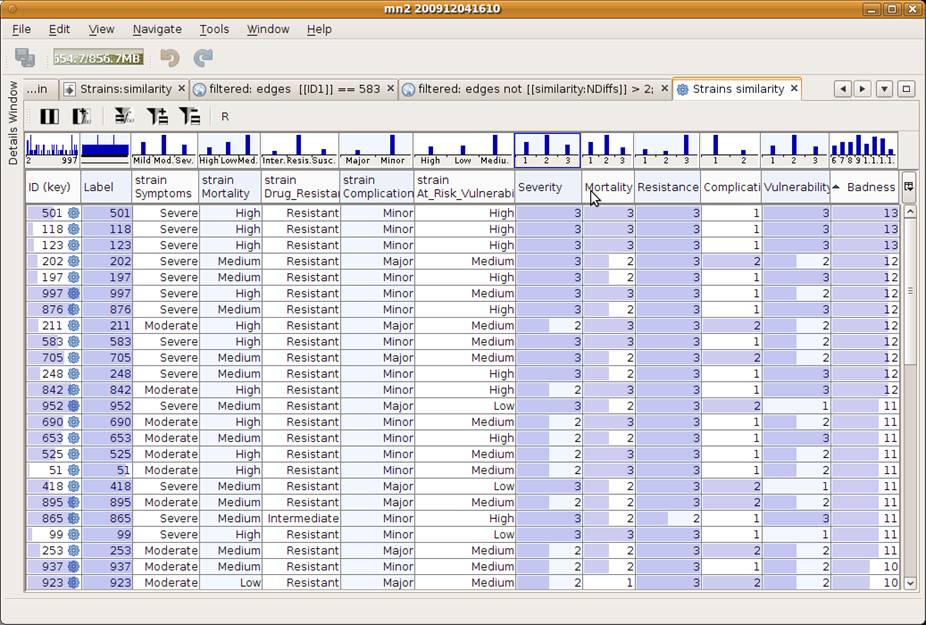The image size is (926, 625).
Task: Open the Help menu
Action: click(319, 29)
